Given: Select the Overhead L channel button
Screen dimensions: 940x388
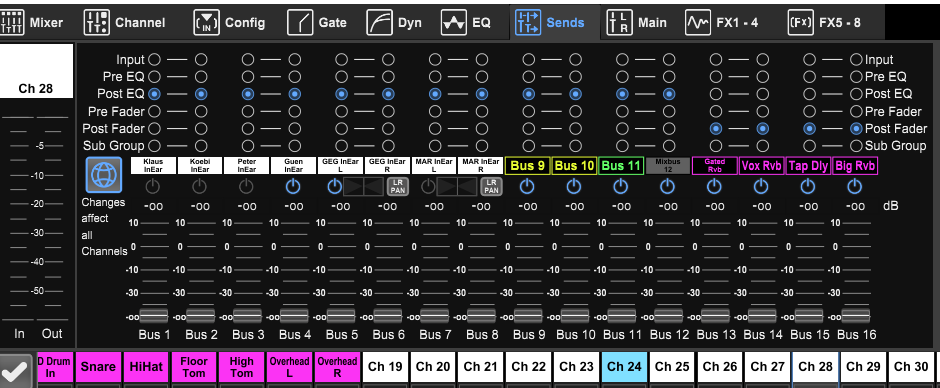Looking at the screenshot, I should (x=290, y=367).
